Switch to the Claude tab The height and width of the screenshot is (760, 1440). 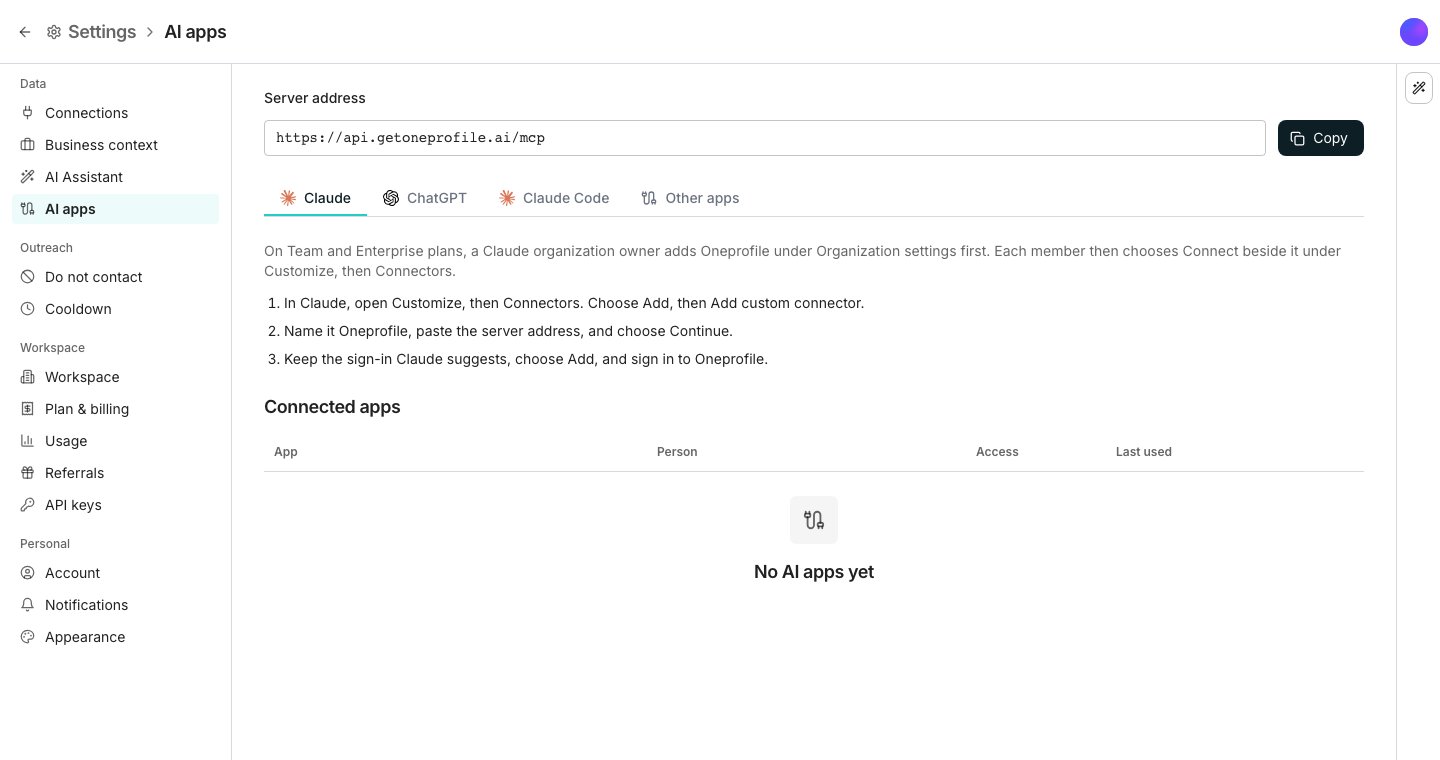point(315,198)
